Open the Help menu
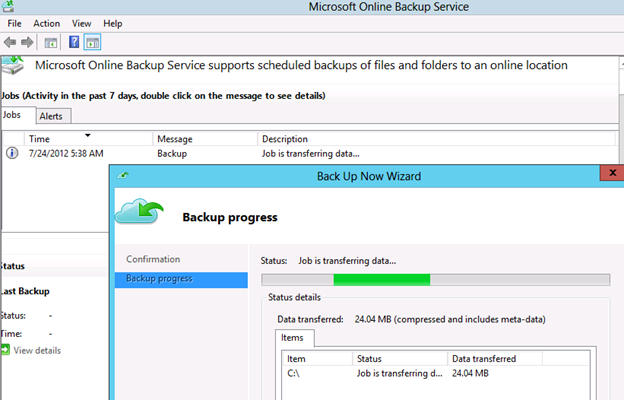The height and width of the screenshot is (400, 624). [x=113, y=23]
